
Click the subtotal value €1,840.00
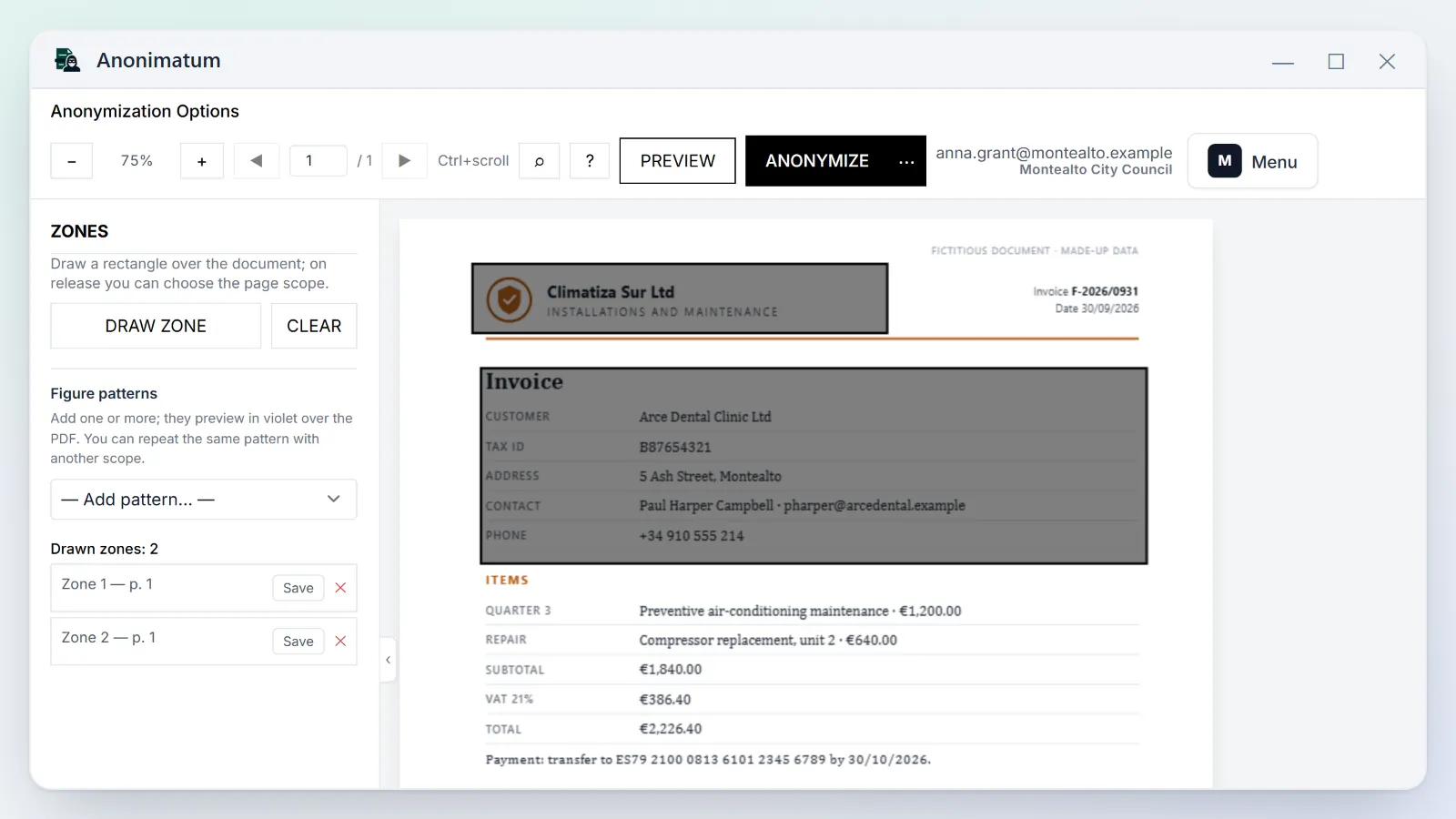click(x=671, y=670)
